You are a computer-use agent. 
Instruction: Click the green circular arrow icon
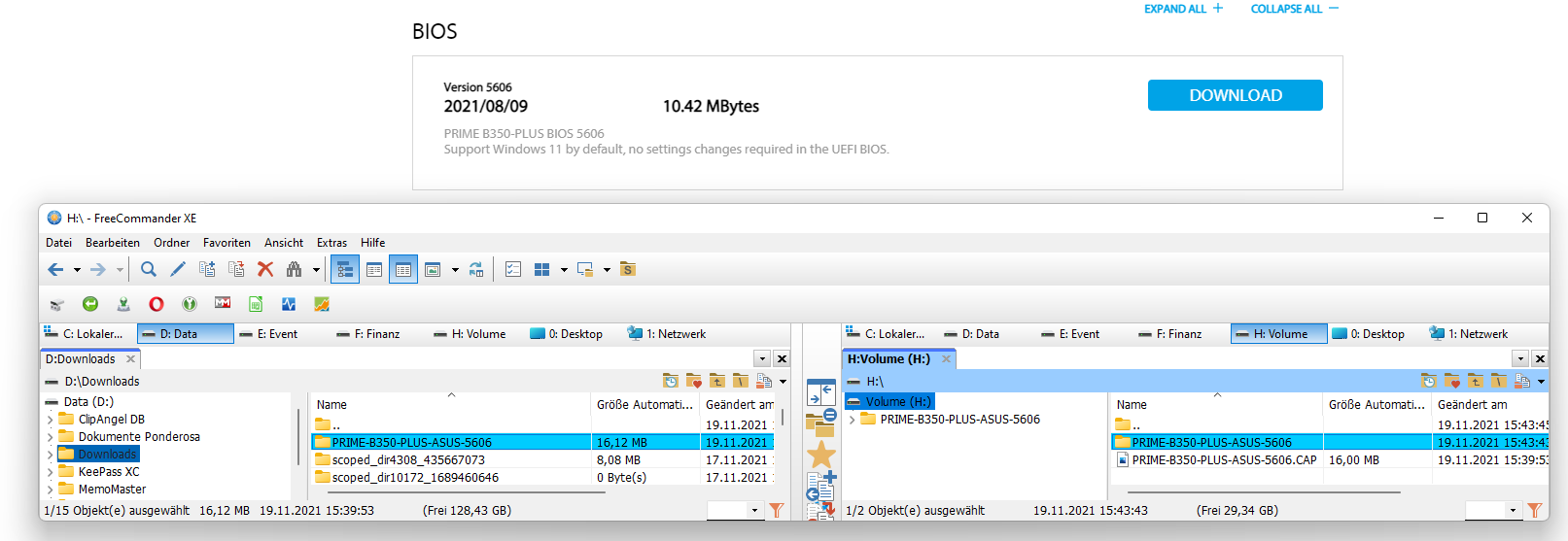coord(90,304)
